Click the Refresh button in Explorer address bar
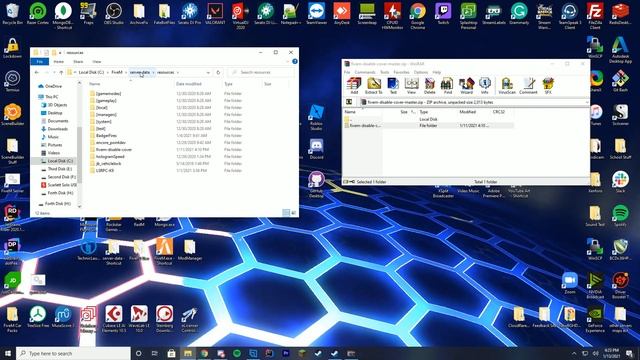This screenshot has width=640, height=360. tap(218, 72)
